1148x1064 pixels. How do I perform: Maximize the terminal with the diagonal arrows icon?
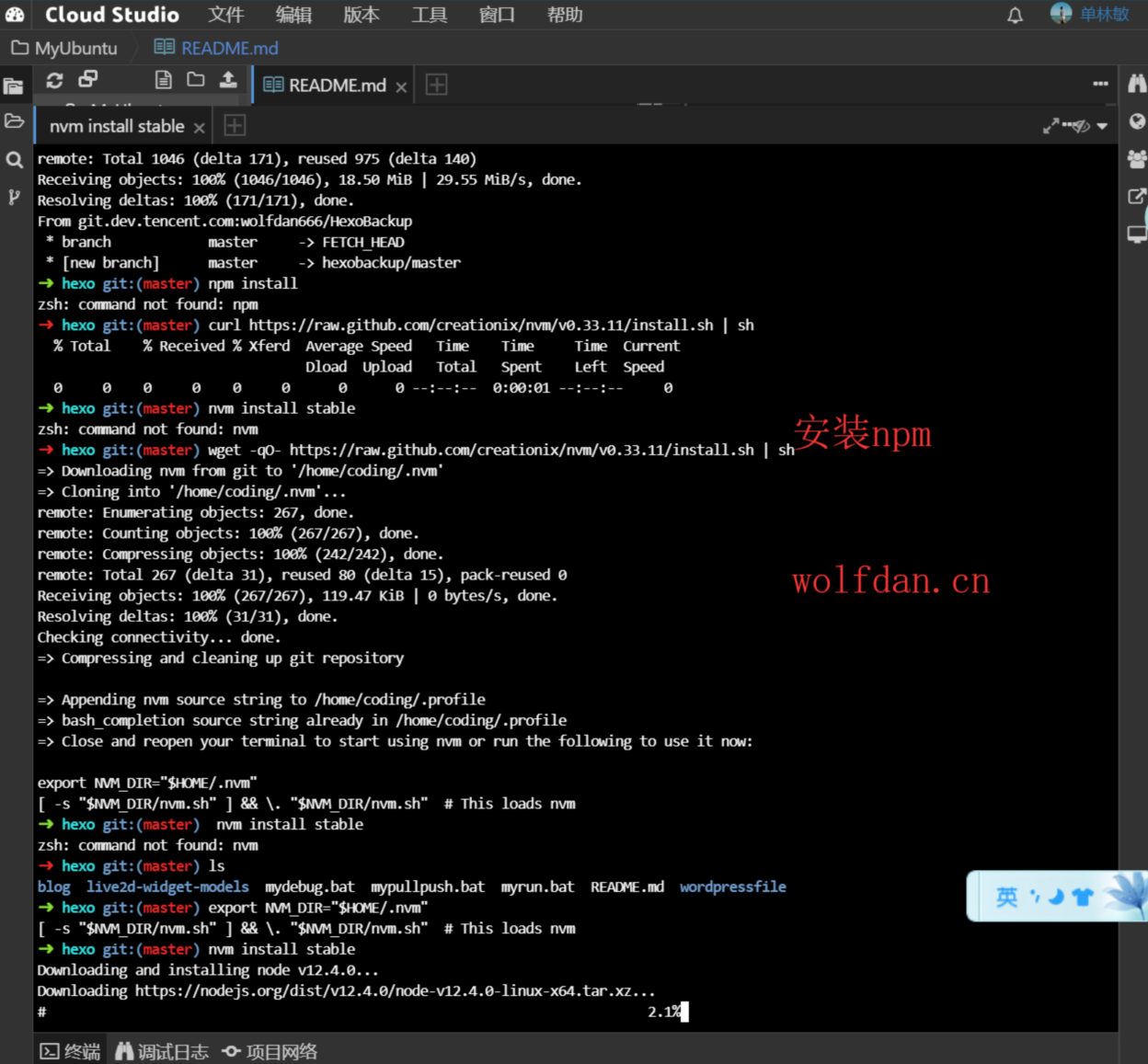coord(1050,124)
